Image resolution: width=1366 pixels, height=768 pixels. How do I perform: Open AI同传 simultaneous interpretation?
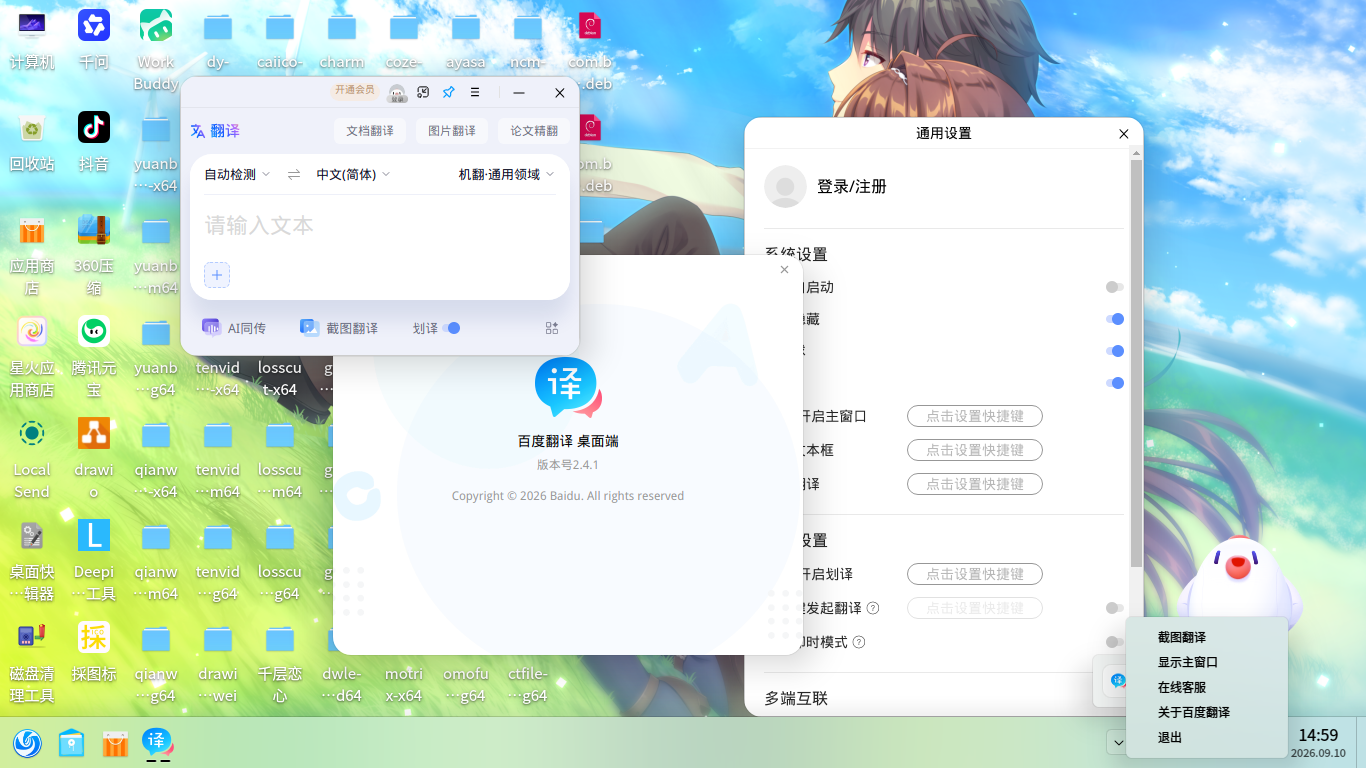click(x=234, y=328)
